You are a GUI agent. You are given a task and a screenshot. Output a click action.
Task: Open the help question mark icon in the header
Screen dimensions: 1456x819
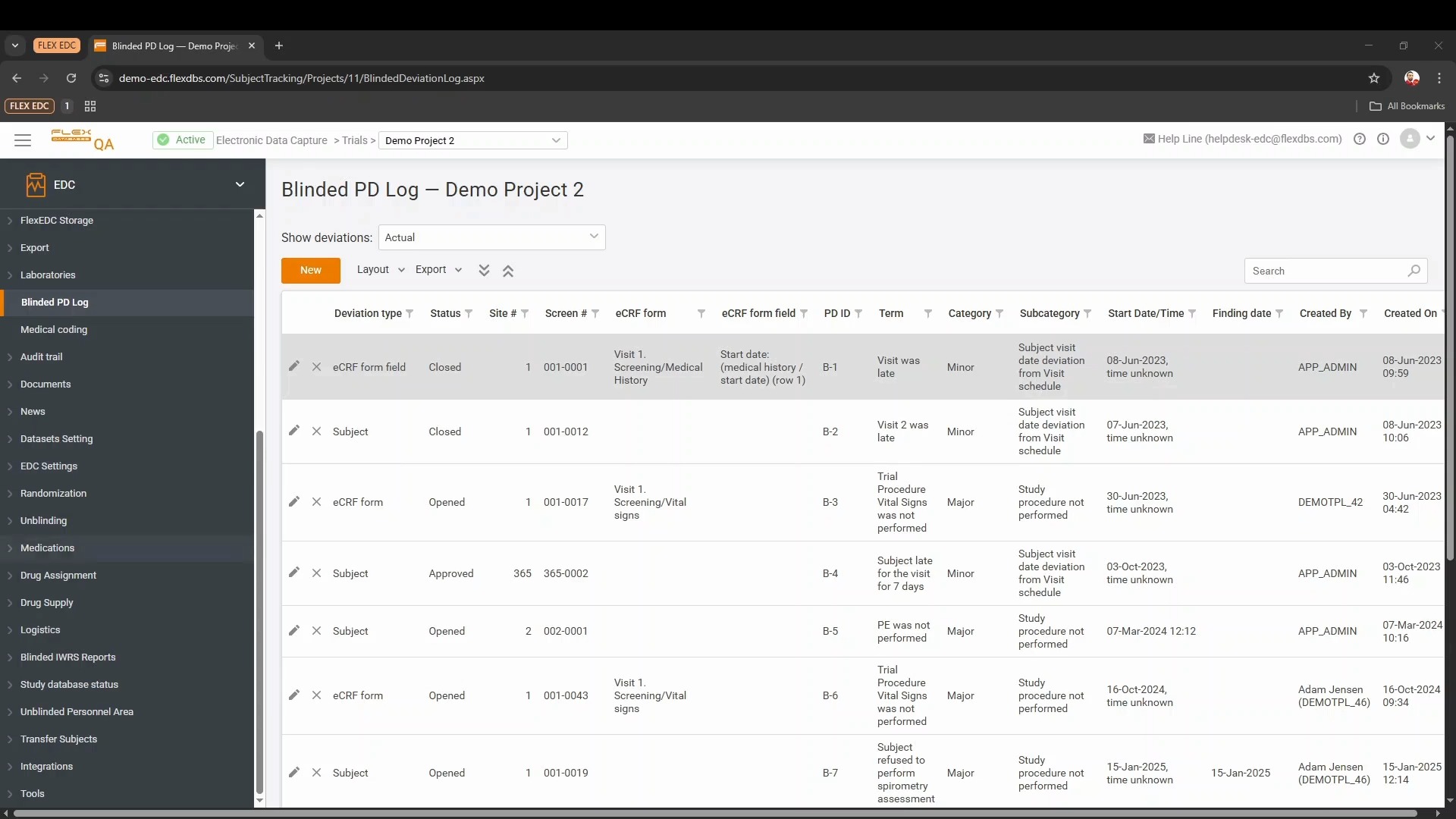tap(1360, 139)
